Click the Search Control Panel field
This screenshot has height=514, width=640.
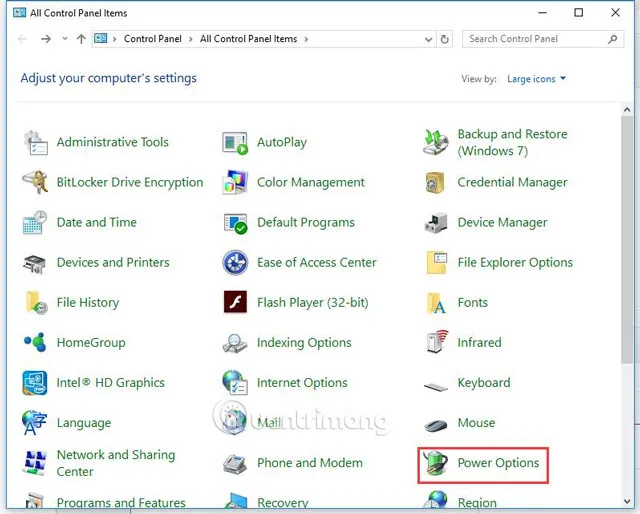pos(535,39)
